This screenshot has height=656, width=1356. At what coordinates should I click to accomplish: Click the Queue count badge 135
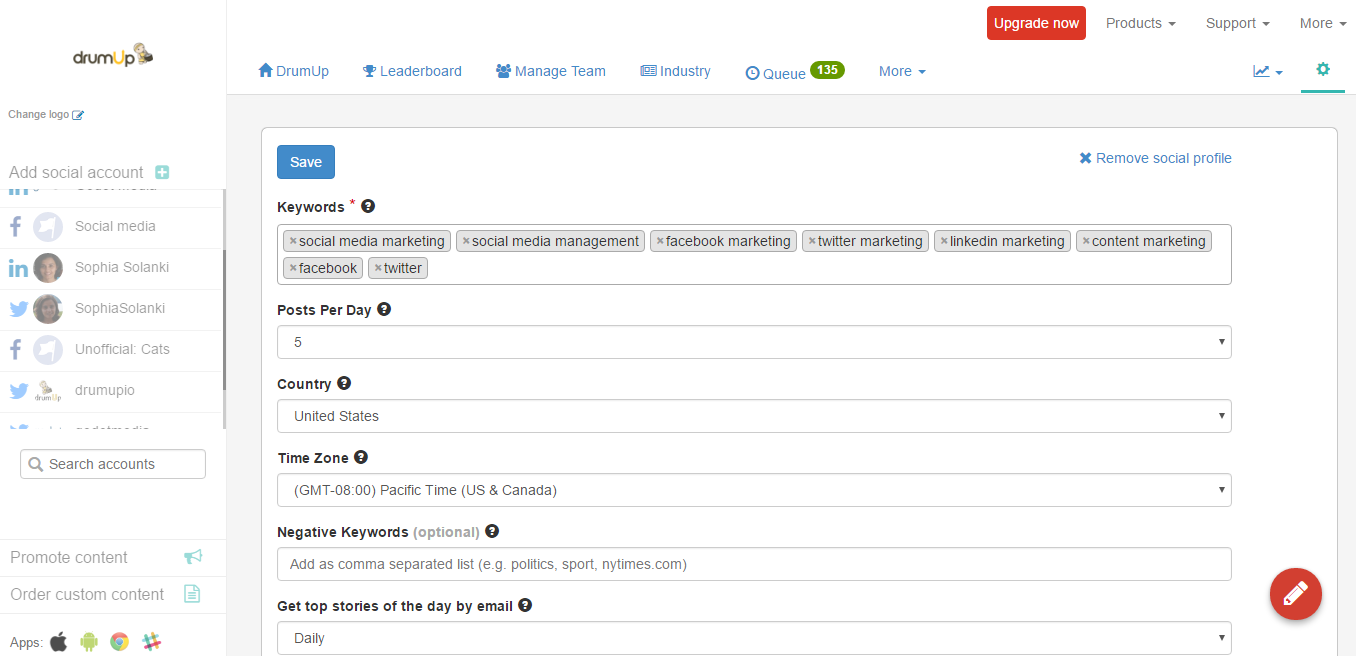click(x=827, y=70)
